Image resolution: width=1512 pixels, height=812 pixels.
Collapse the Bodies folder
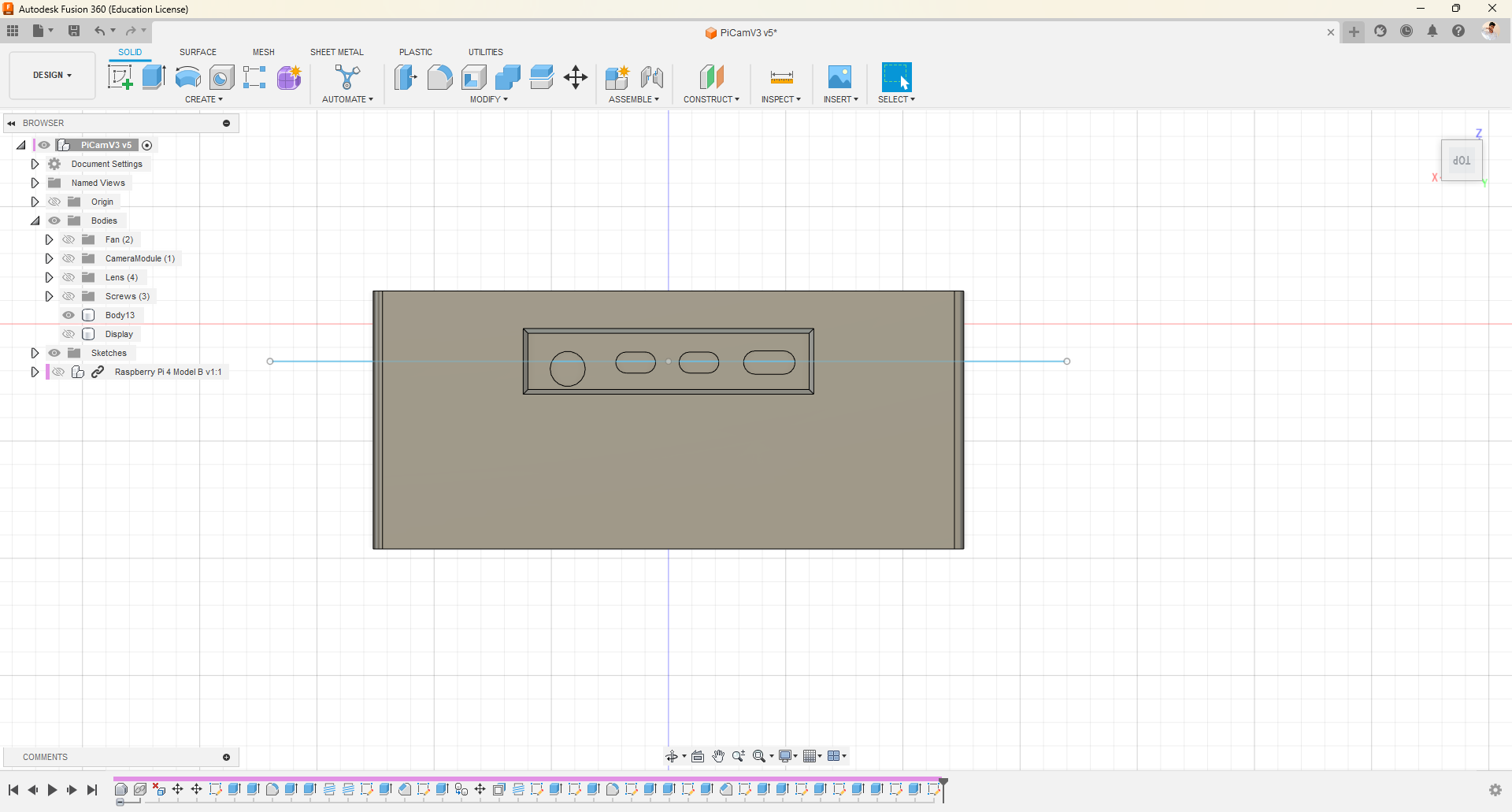[35, 221]
